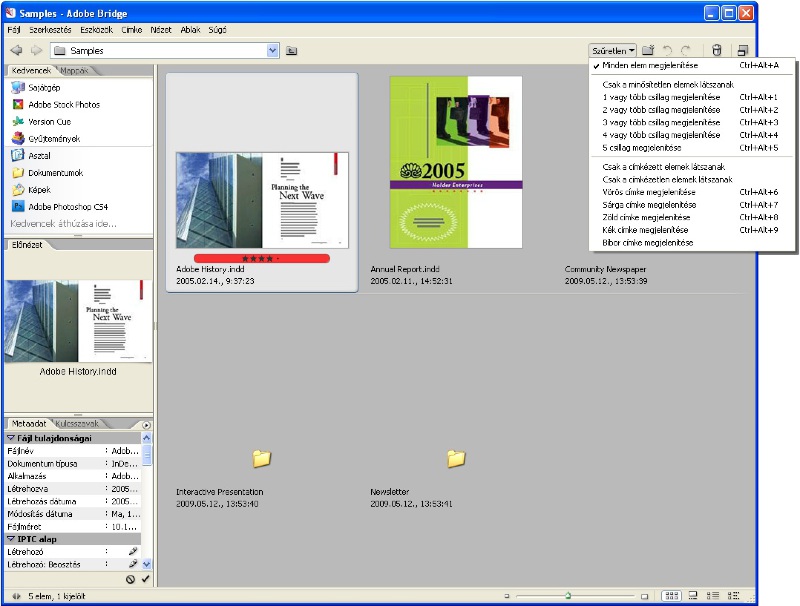Image resolution: width=800 pixels, height=606 pixels.
Task: Switch to filmstrip view icon
Action: 693,595
